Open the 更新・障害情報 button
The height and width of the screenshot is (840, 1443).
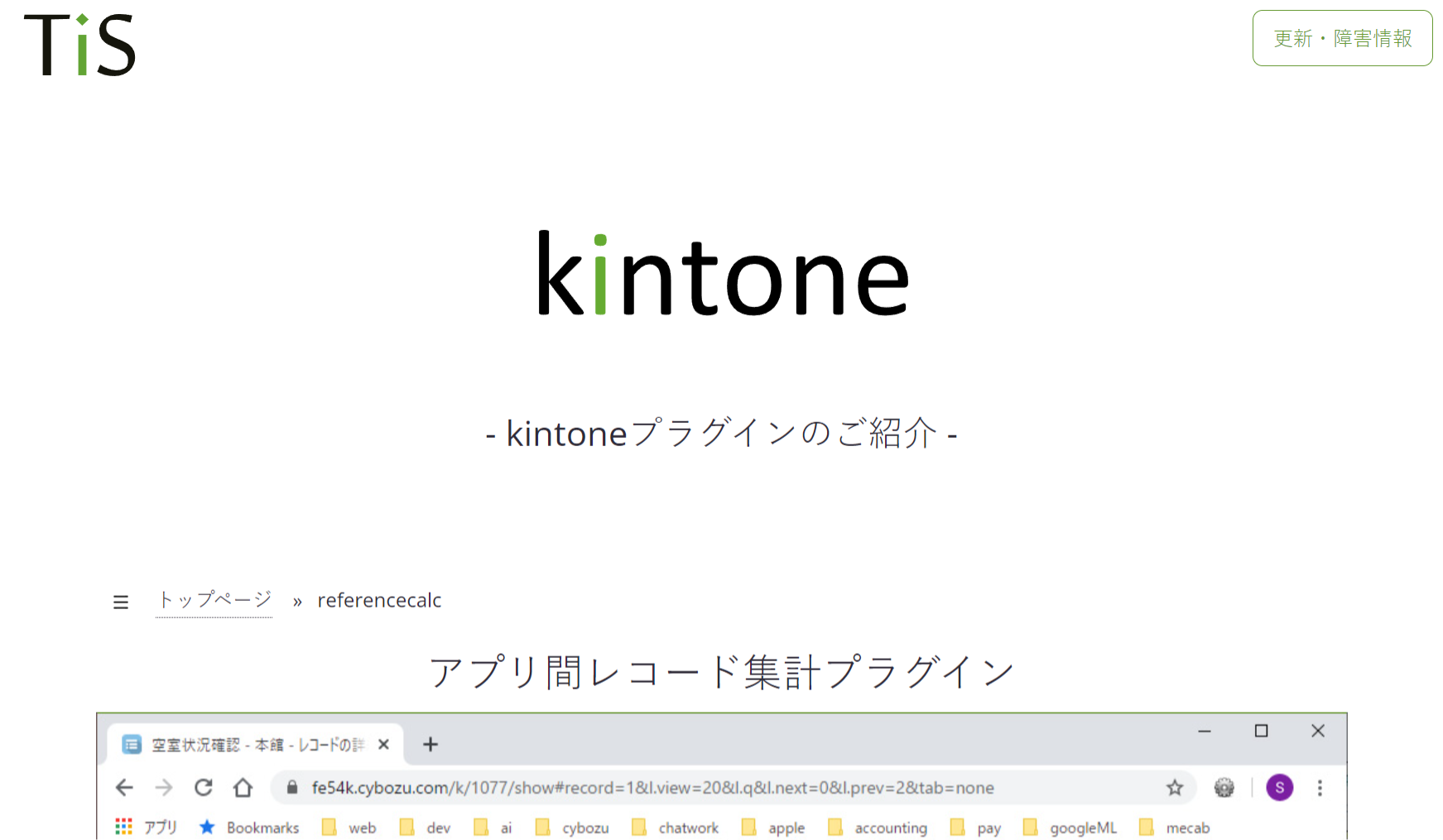tap(1342, 38)
